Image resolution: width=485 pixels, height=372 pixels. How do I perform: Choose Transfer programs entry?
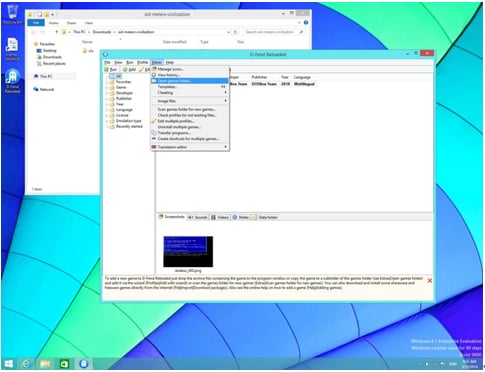189,133
